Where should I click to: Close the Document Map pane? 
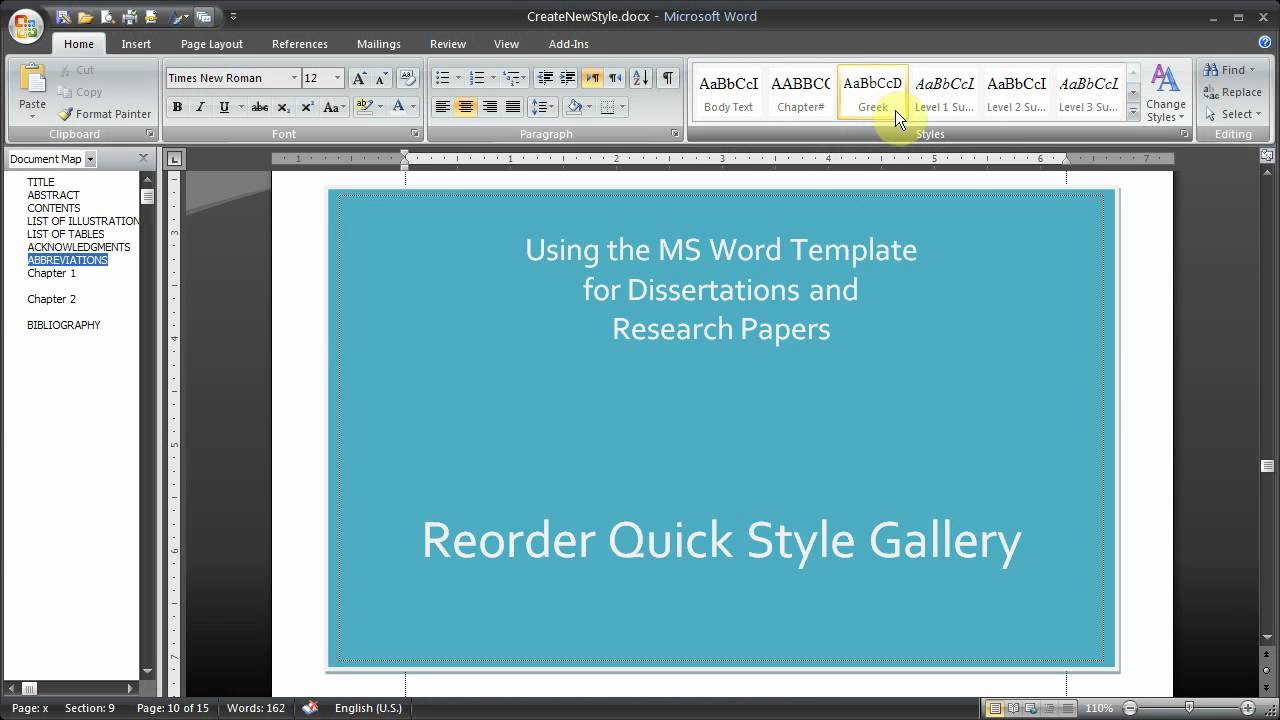click(x=143, y=158)
